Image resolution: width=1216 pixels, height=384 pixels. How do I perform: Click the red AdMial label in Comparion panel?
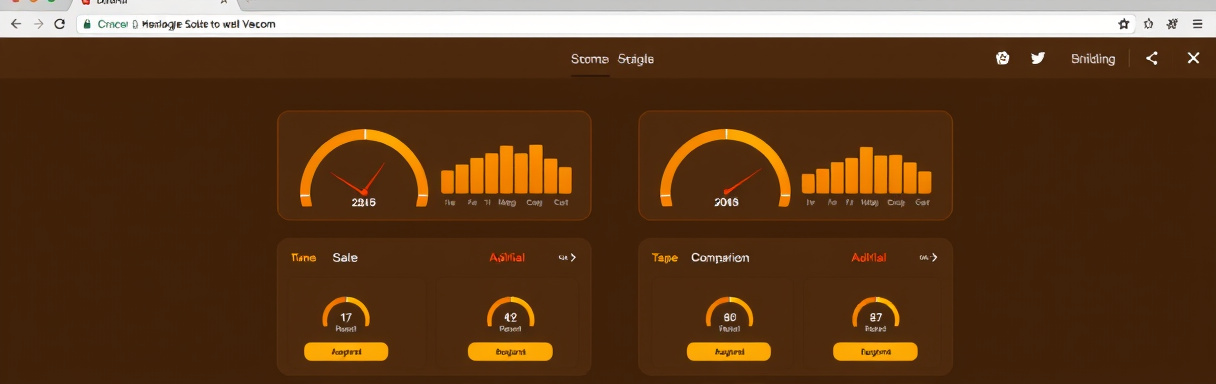869,258
